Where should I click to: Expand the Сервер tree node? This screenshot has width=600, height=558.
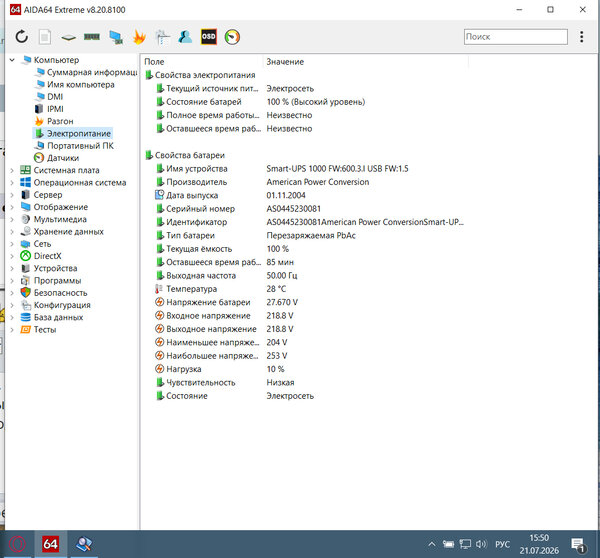(x=12, y=195)
